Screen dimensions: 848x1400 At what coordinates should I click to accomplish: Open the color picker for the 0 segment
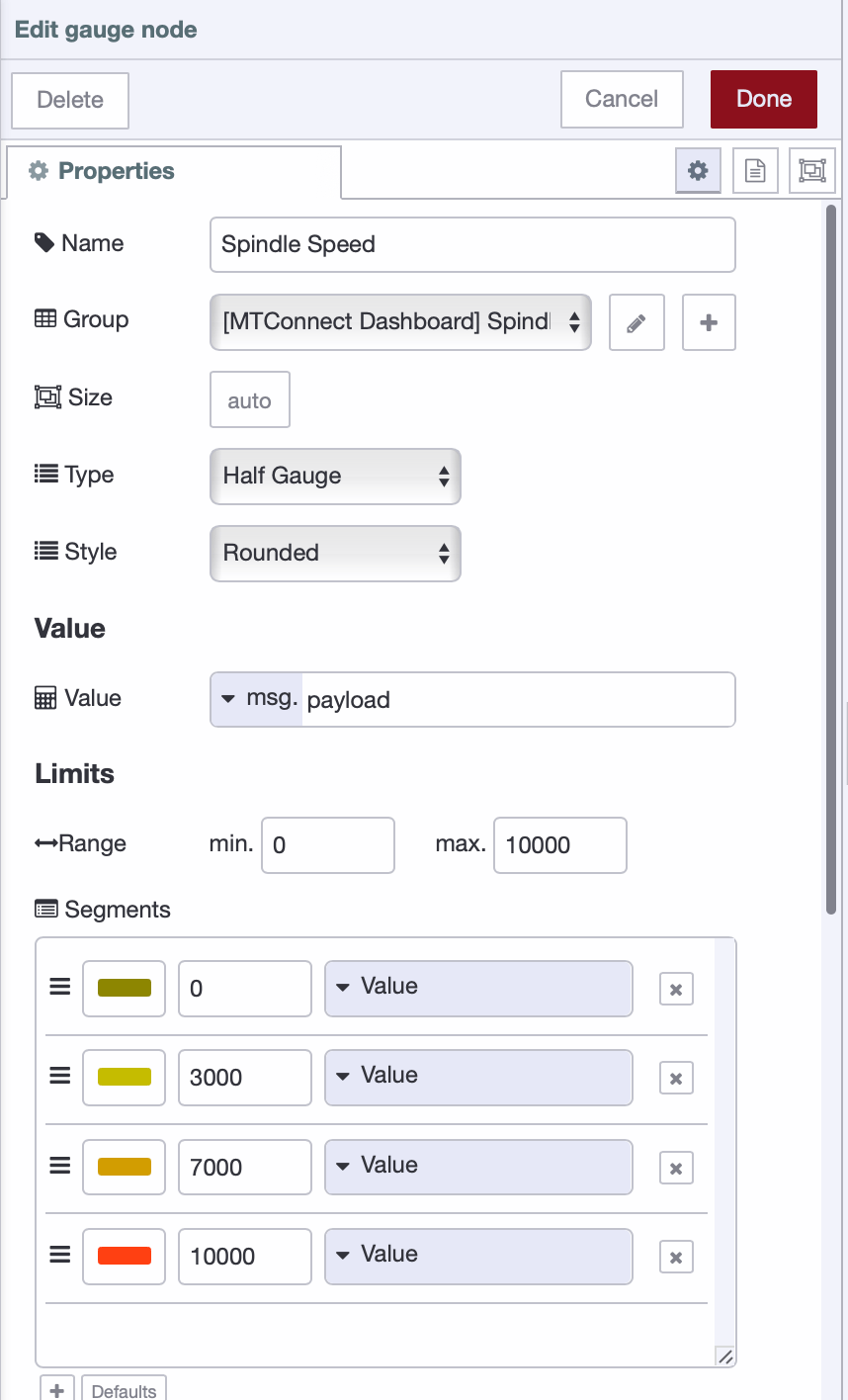pyautogui.click(x=124, y=987)
